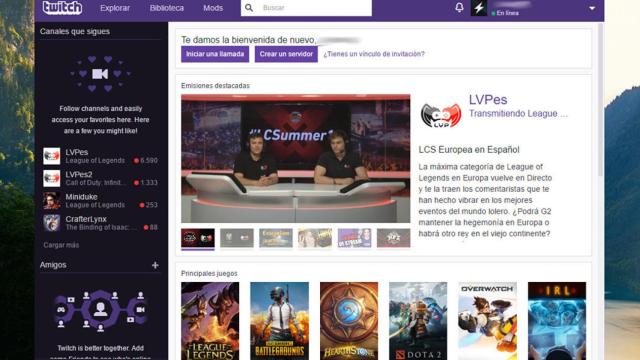Click the LCS Europea en Español! headline
Viewport: 640px width, 360px height.
point(469,150)
